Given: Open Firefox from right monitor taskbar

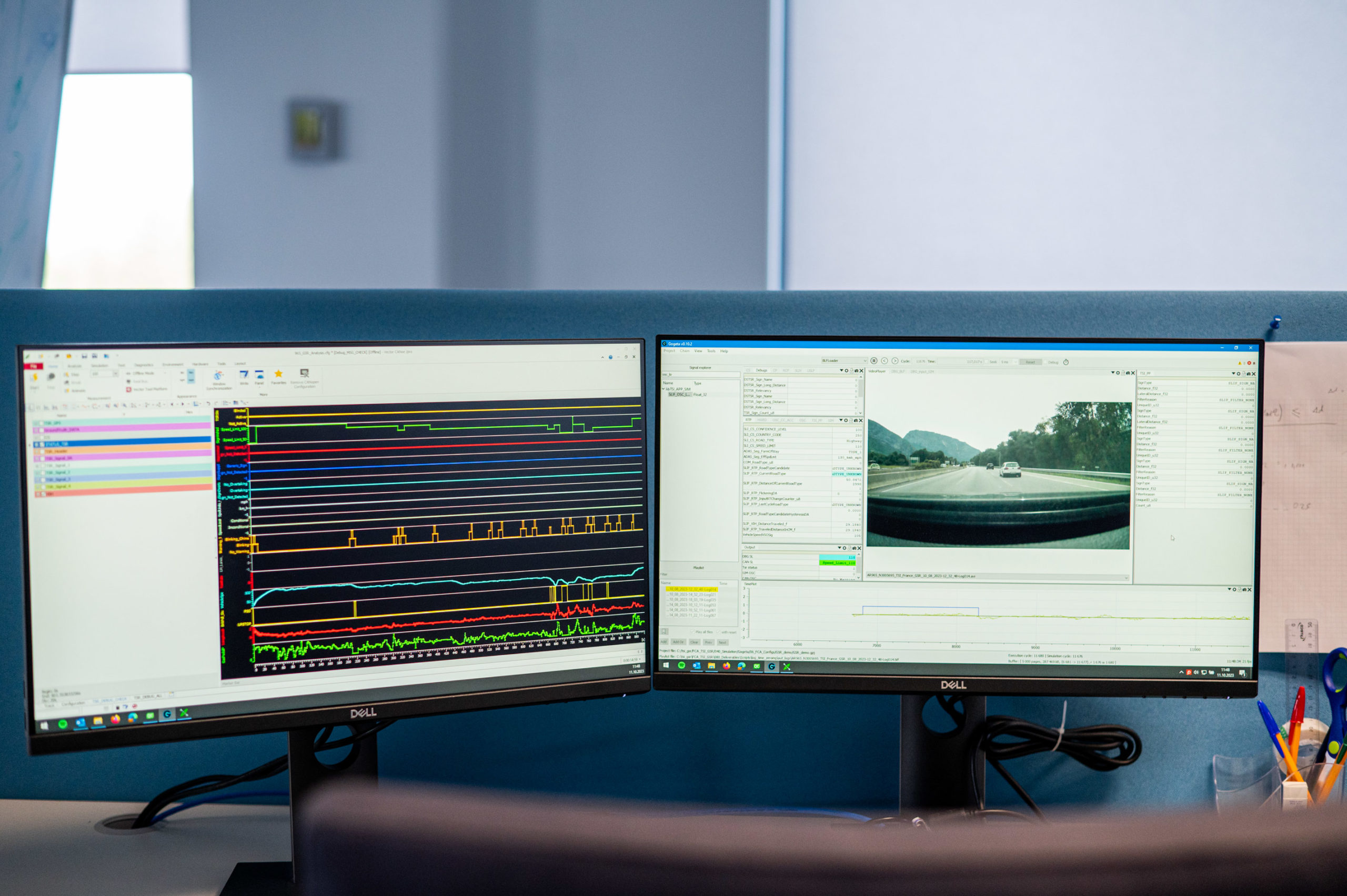Looking at the screenshot, I should tap(727, 666).
